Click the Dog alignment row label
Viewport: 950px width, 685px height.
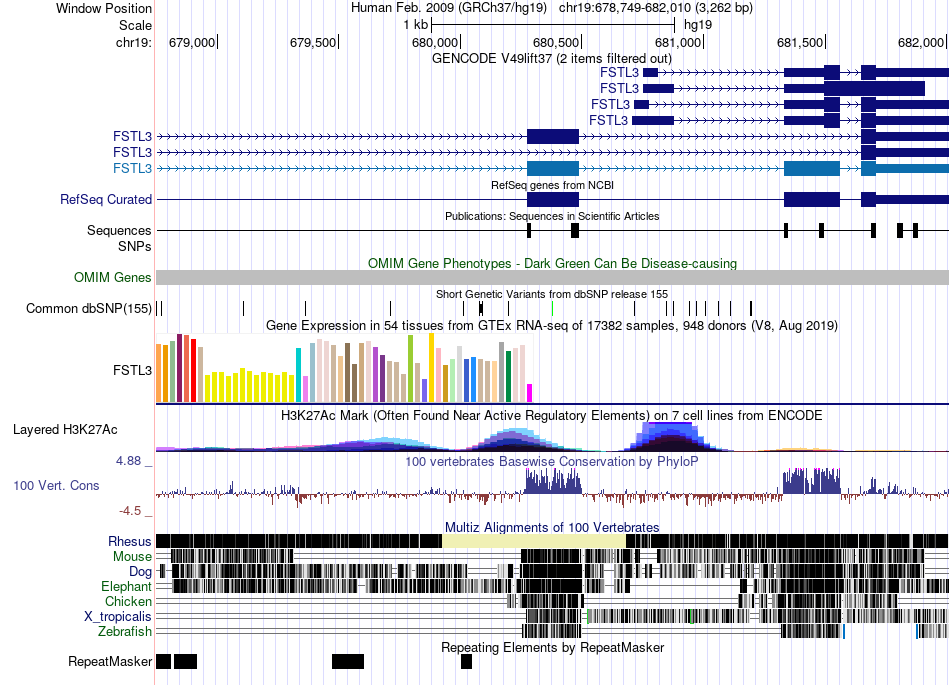140,572
